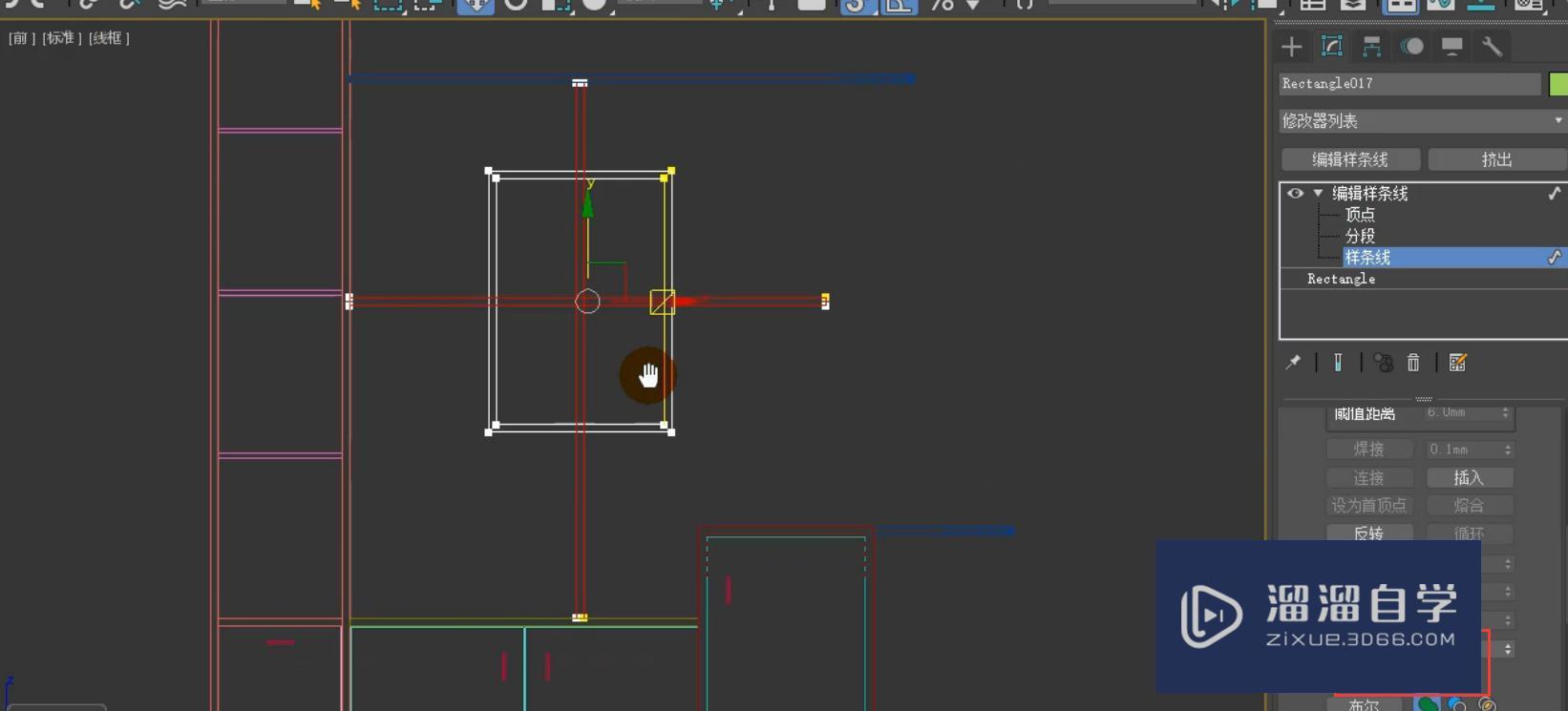Toggle eye visibility of 编辑样条线 modifier

(1295, 194)
